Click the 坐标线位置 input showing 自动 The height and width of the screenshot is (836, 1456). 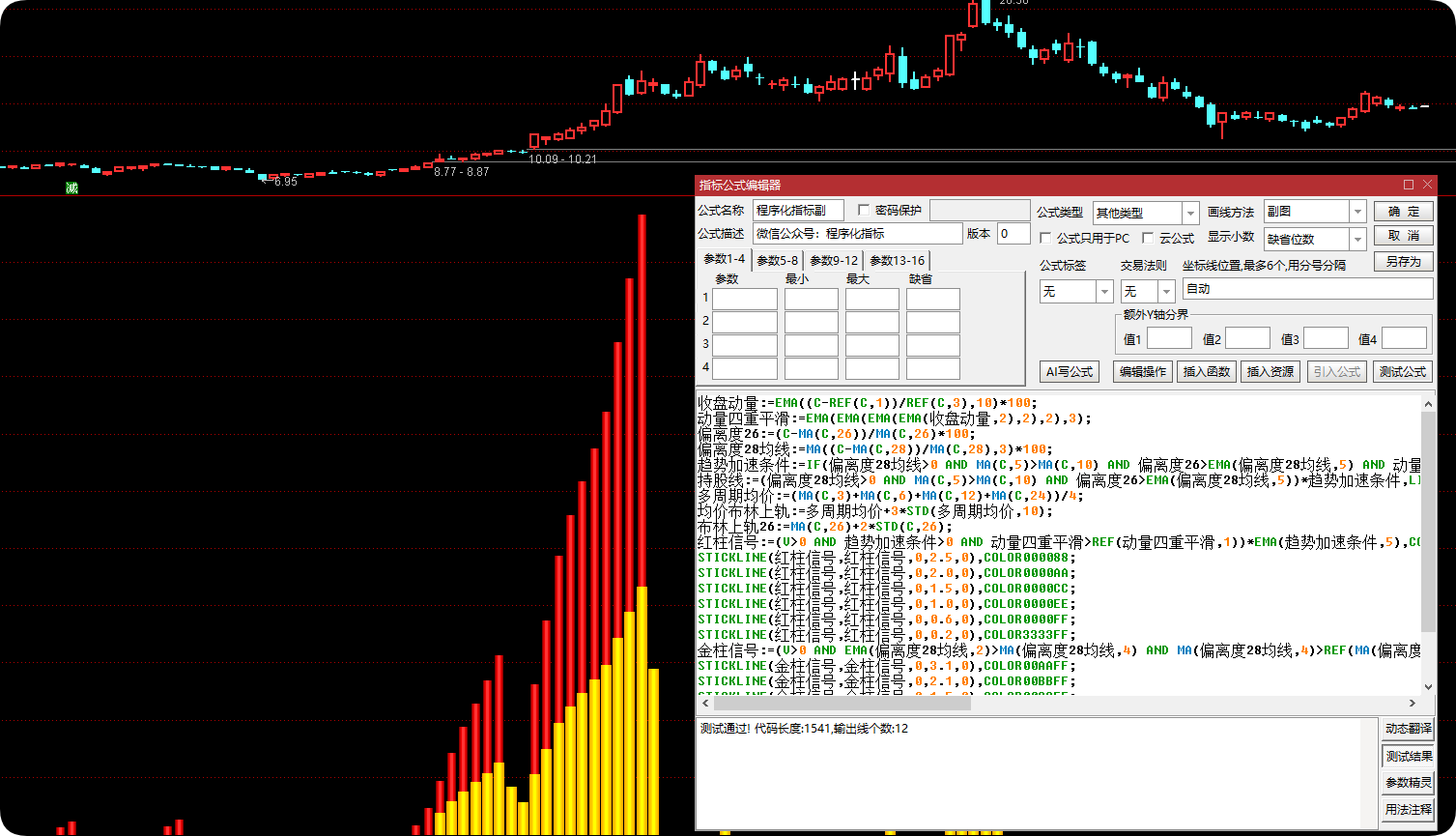(x=1307, y=288)
